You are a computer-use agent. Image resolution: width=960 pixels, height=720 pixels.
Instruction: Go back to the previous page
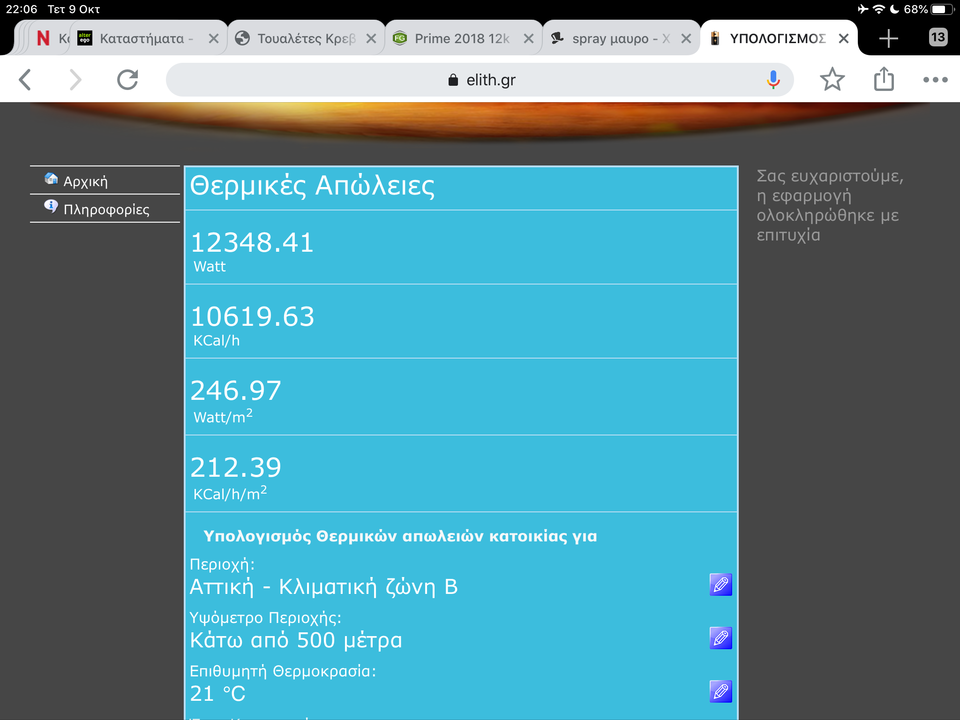point(25,80)
